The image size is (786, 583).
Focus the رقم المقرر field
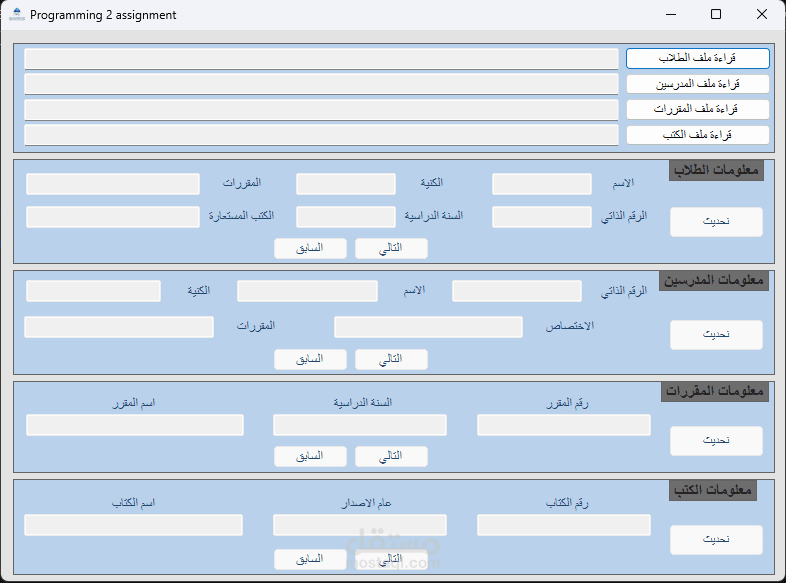click(564, 425)
